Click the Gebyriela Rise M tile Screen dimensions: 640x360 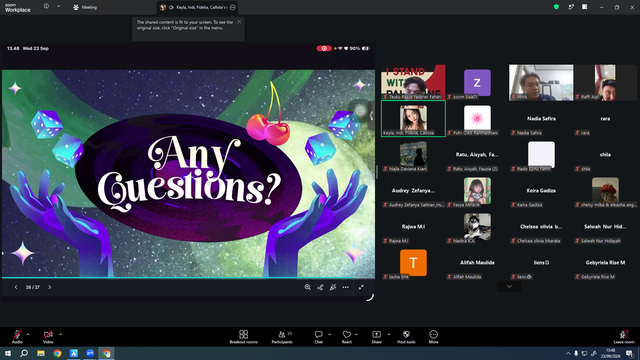(x=605, y=262)
